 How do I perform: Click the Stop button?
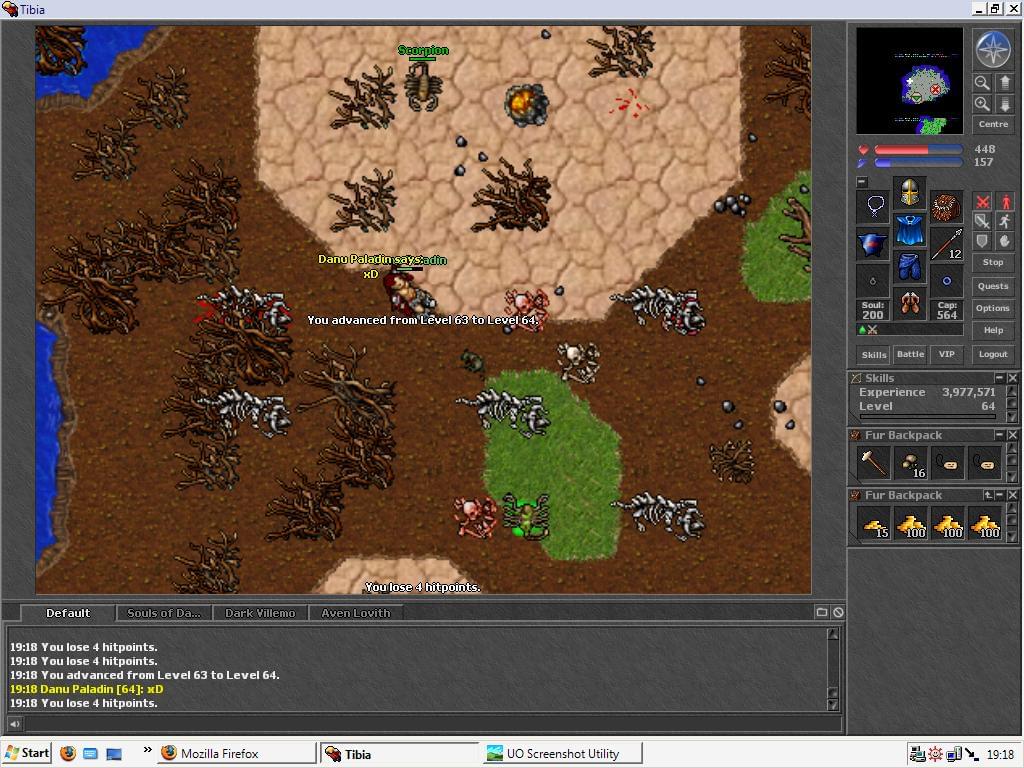click(x=993, y=262)
